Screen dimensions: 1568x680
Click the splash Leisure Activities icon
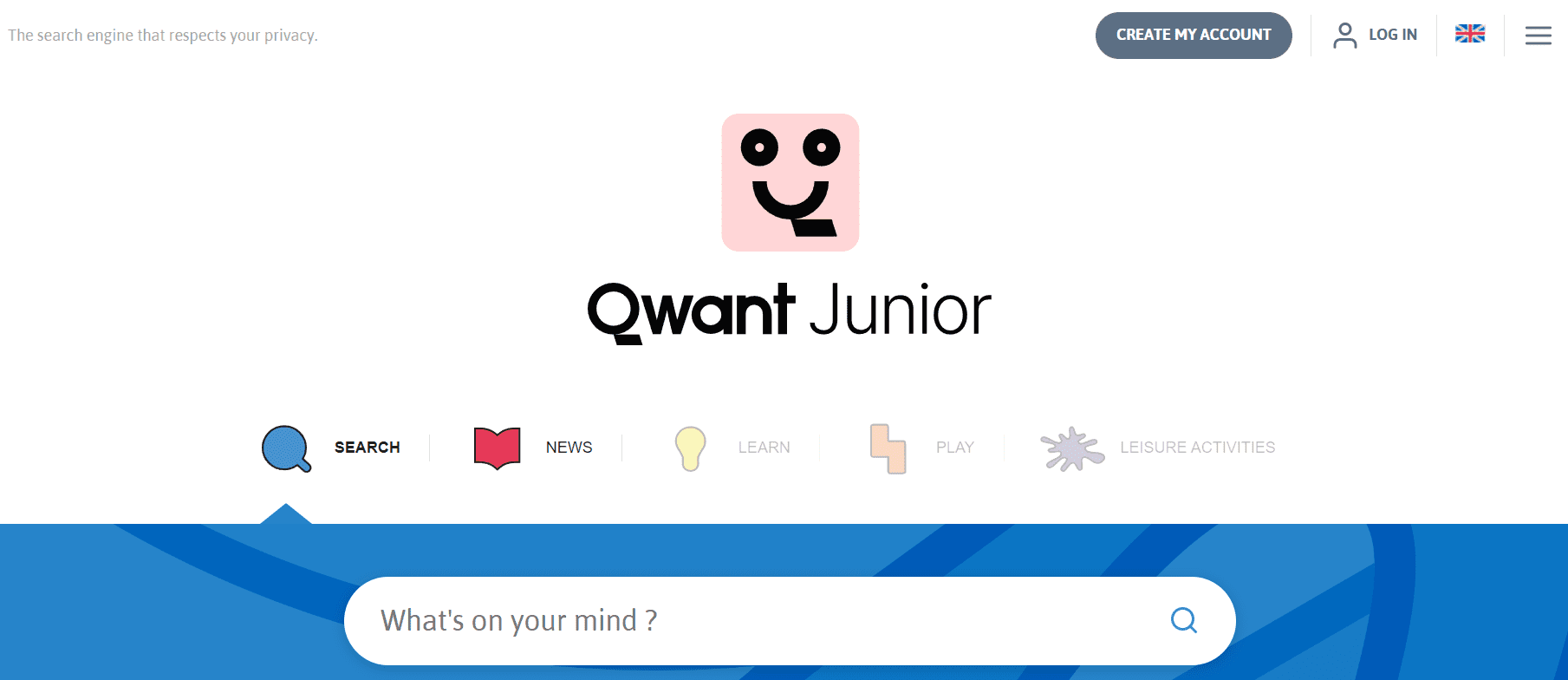point(1072,448)
